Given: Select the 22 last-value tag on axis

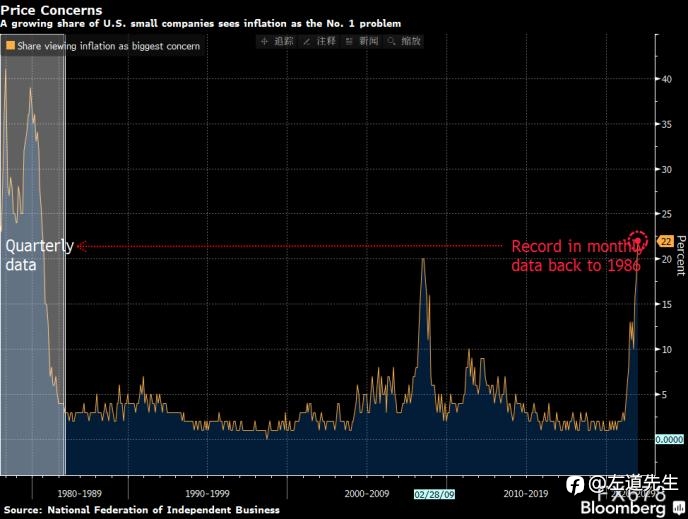Looking at the screenshot, I should point(666,241).
